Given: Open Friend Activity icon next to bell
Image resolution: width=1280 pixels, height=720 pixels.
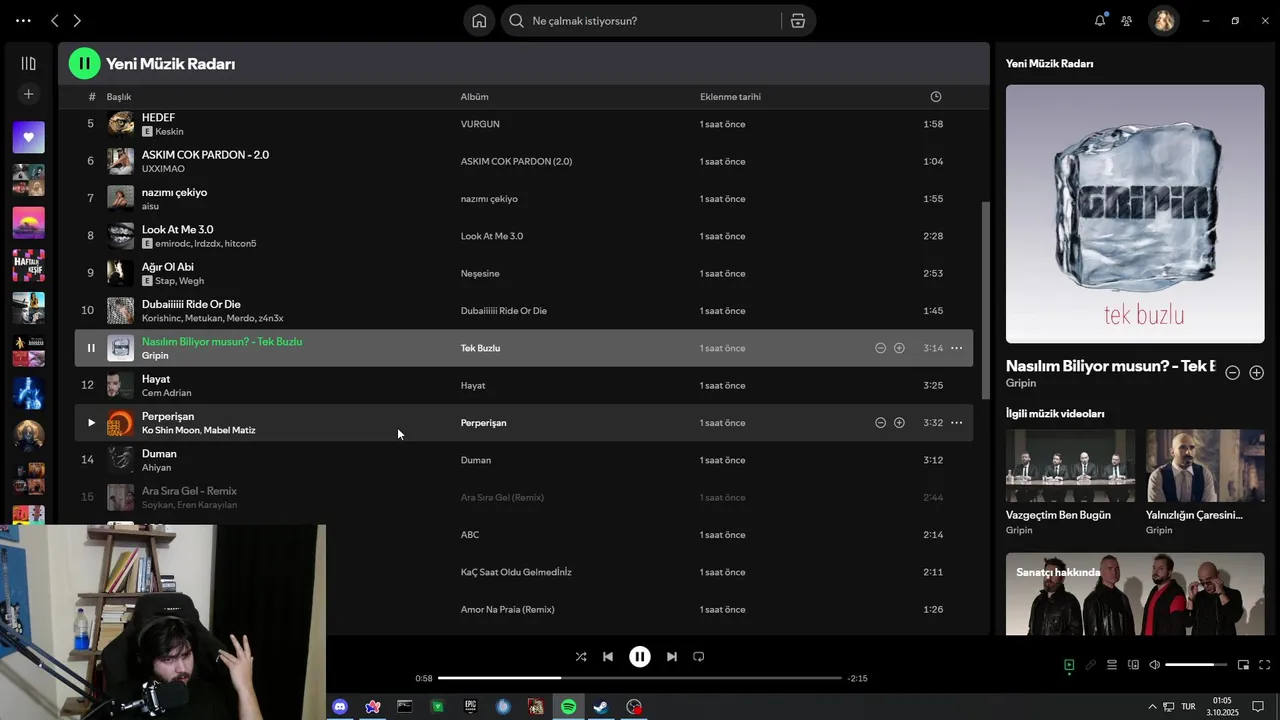Looking at the screenshot, I should click(x=1127, y=20).
